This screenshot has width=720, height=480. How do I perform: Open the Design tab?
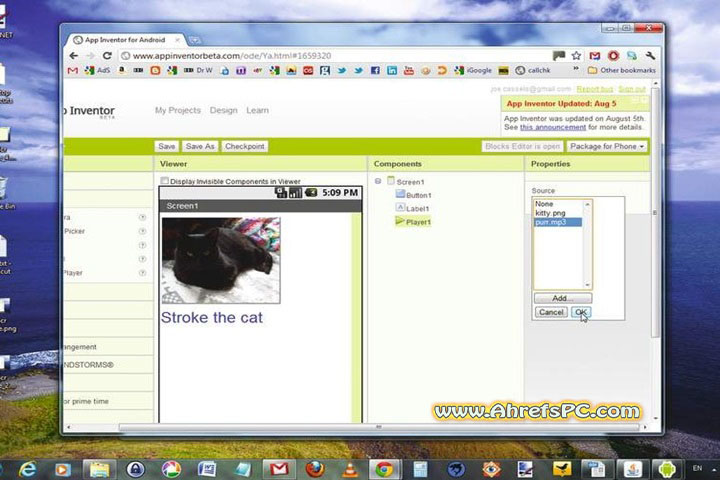(223, 110)
